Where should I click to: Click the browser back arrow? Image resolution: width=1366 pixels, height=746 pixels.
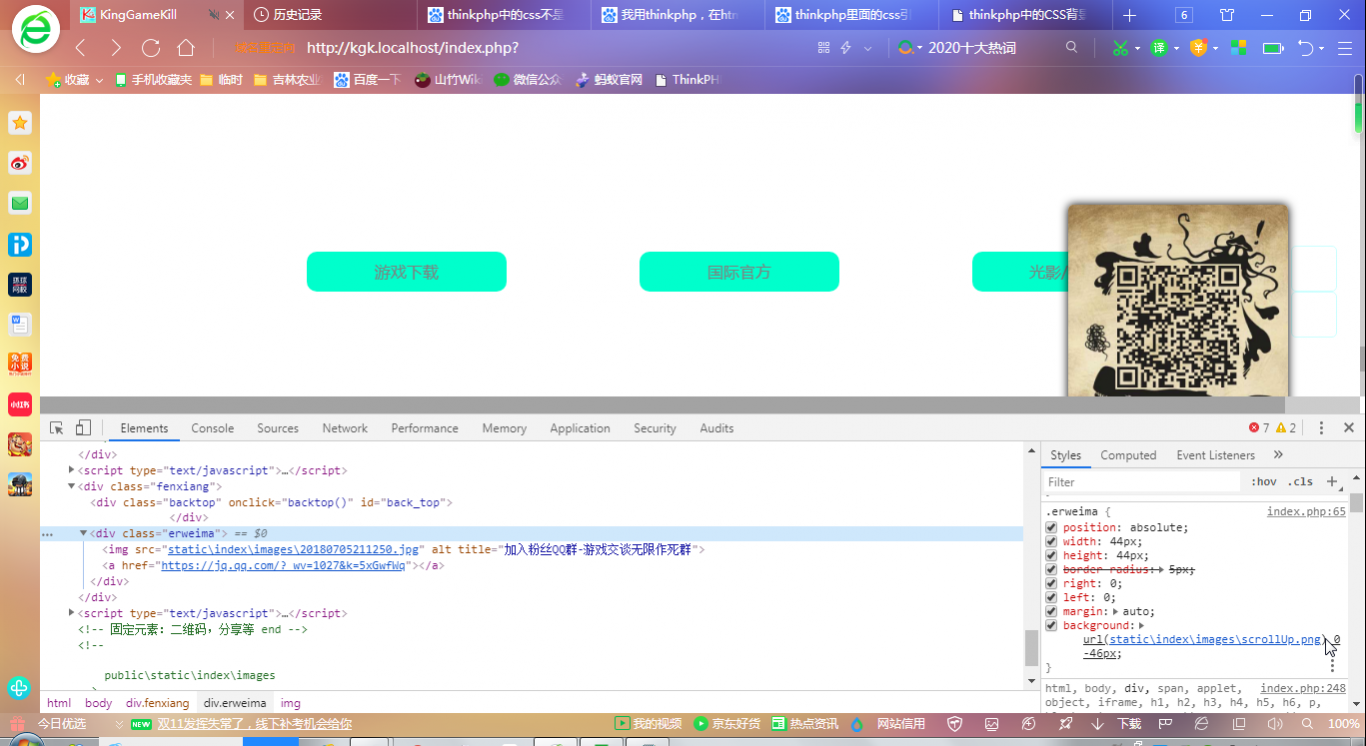(x=81, y=48)
